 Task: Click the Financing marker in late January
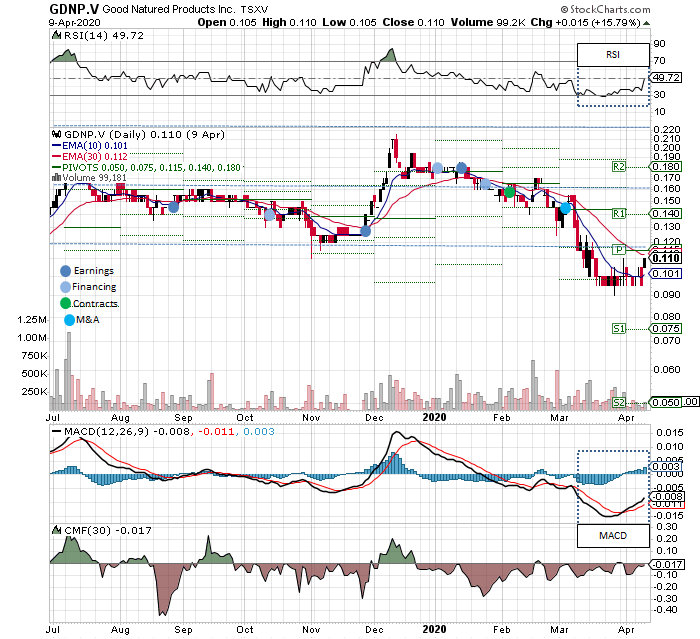pos(486,184)
